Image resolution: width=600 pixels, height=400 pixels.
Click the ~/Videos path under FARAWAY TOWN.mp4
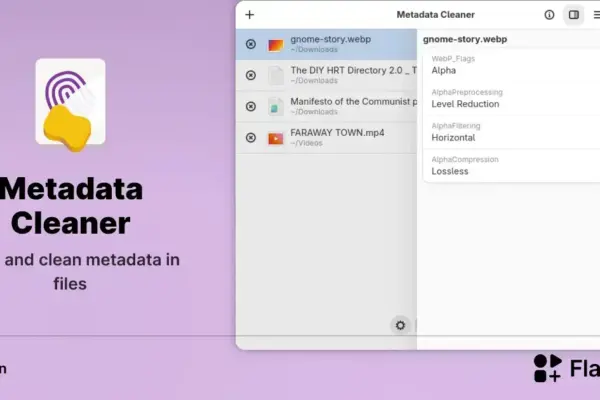[x=306, y=143]
